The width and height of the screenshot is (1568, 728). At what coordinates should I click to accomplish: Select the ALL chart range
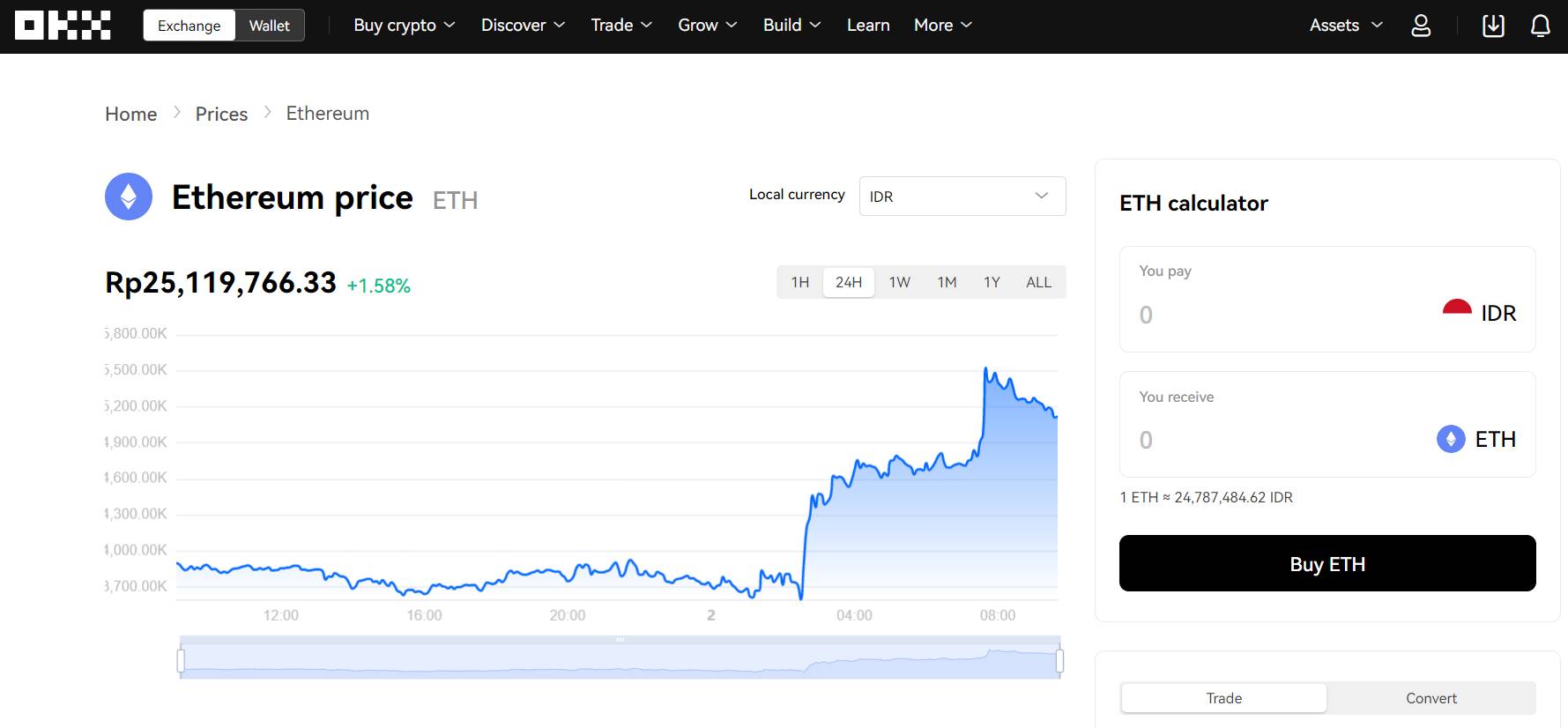point(1038,282)
